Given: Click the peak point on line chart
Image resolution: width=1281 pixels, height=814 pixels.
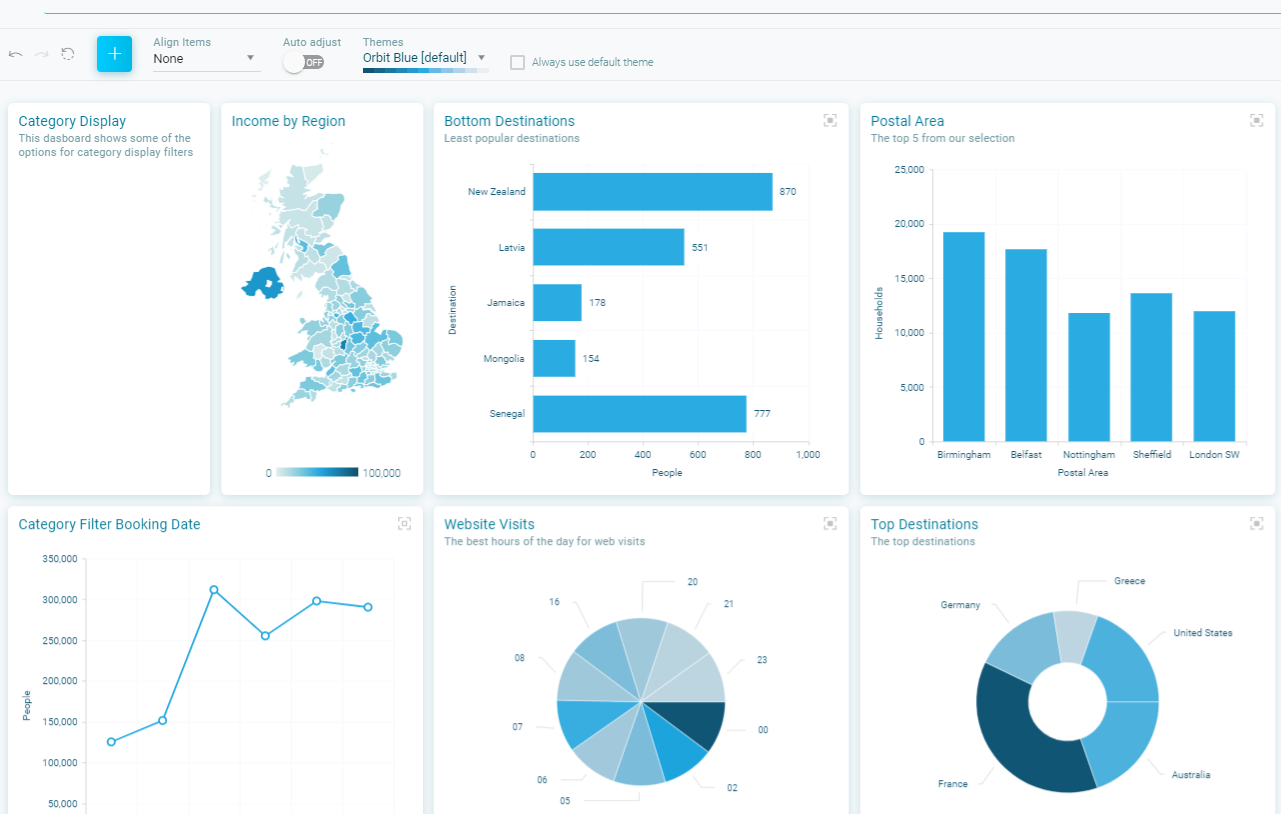Looking at the screenshot, I should point(214,590).
